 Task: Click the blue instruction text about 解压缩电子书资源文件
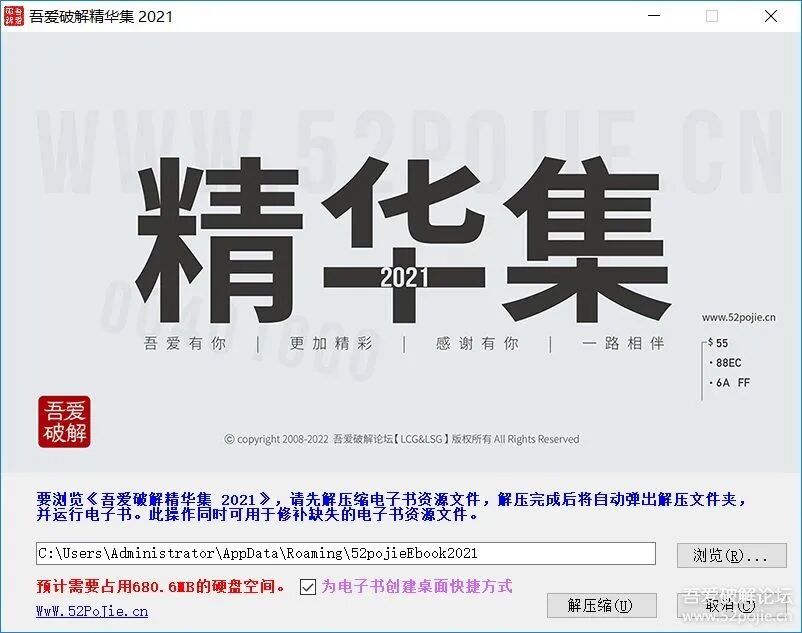(391, 506)
